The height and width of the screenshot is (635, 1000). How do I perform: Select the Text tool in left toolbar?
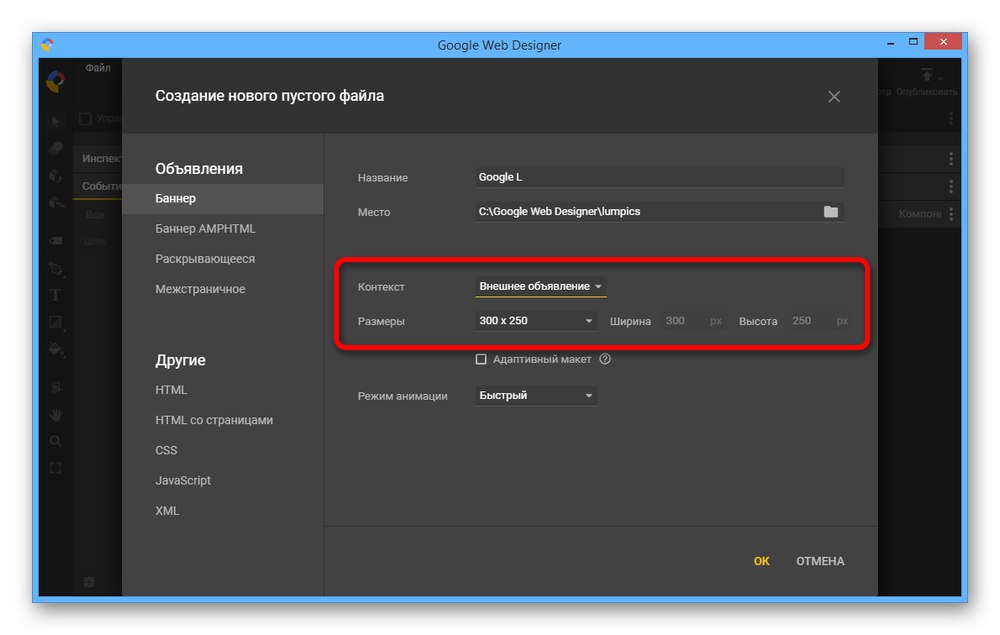tap(56, 295)
